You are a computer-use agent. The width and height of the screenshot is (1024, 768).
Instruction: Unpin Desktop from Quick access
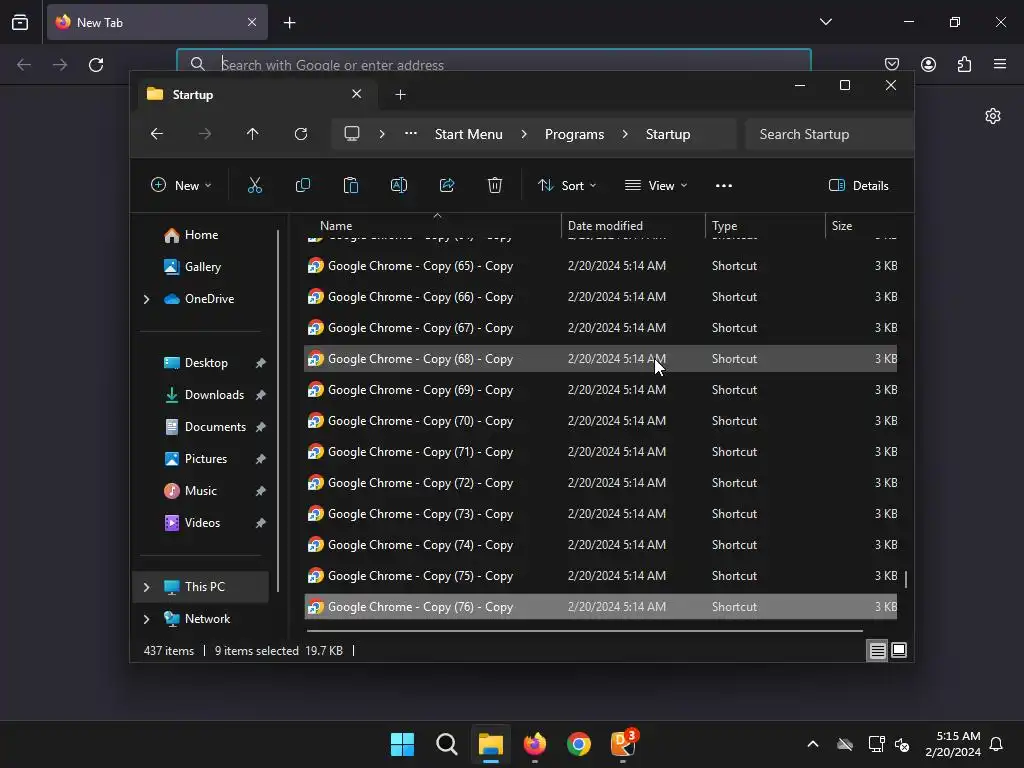pyautogui.click(x=261, y=363)
